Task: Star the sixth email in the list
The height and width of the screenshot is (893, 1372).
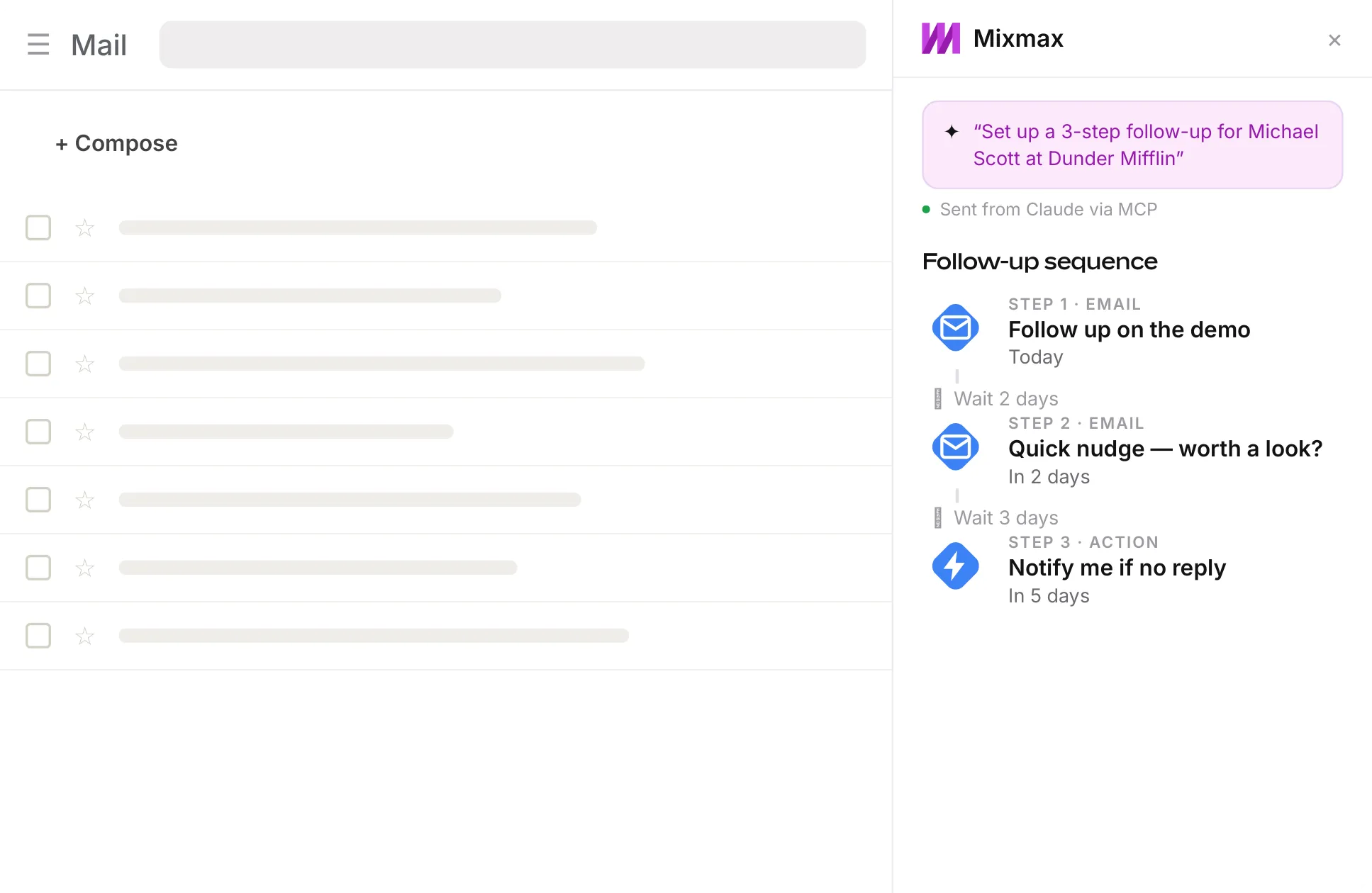Action: coord(84,568)
